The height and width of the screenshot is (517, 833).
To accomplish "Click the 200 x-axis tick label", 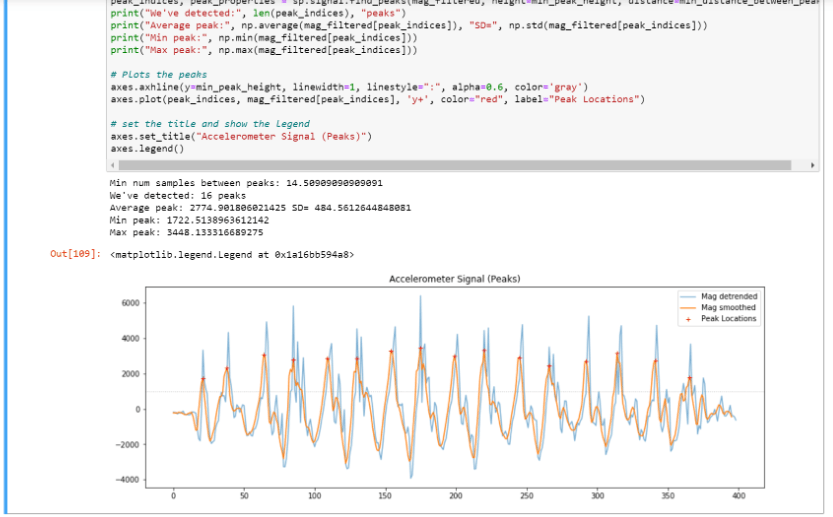I will coord(456,495).
